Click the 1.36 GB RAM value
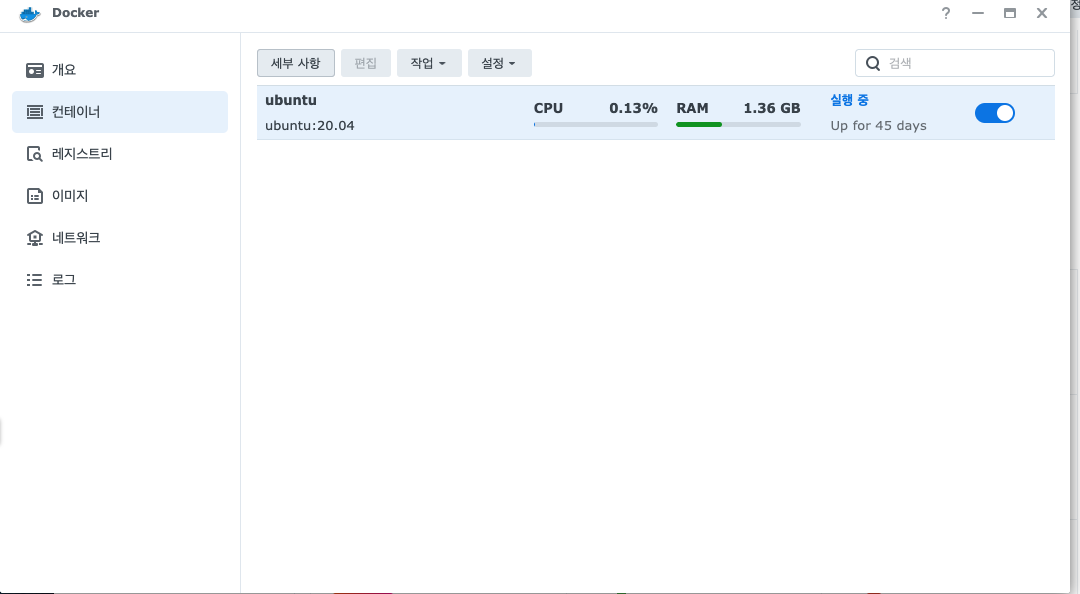This screenshot has height=594, width=1080. (x=771, y=108)
